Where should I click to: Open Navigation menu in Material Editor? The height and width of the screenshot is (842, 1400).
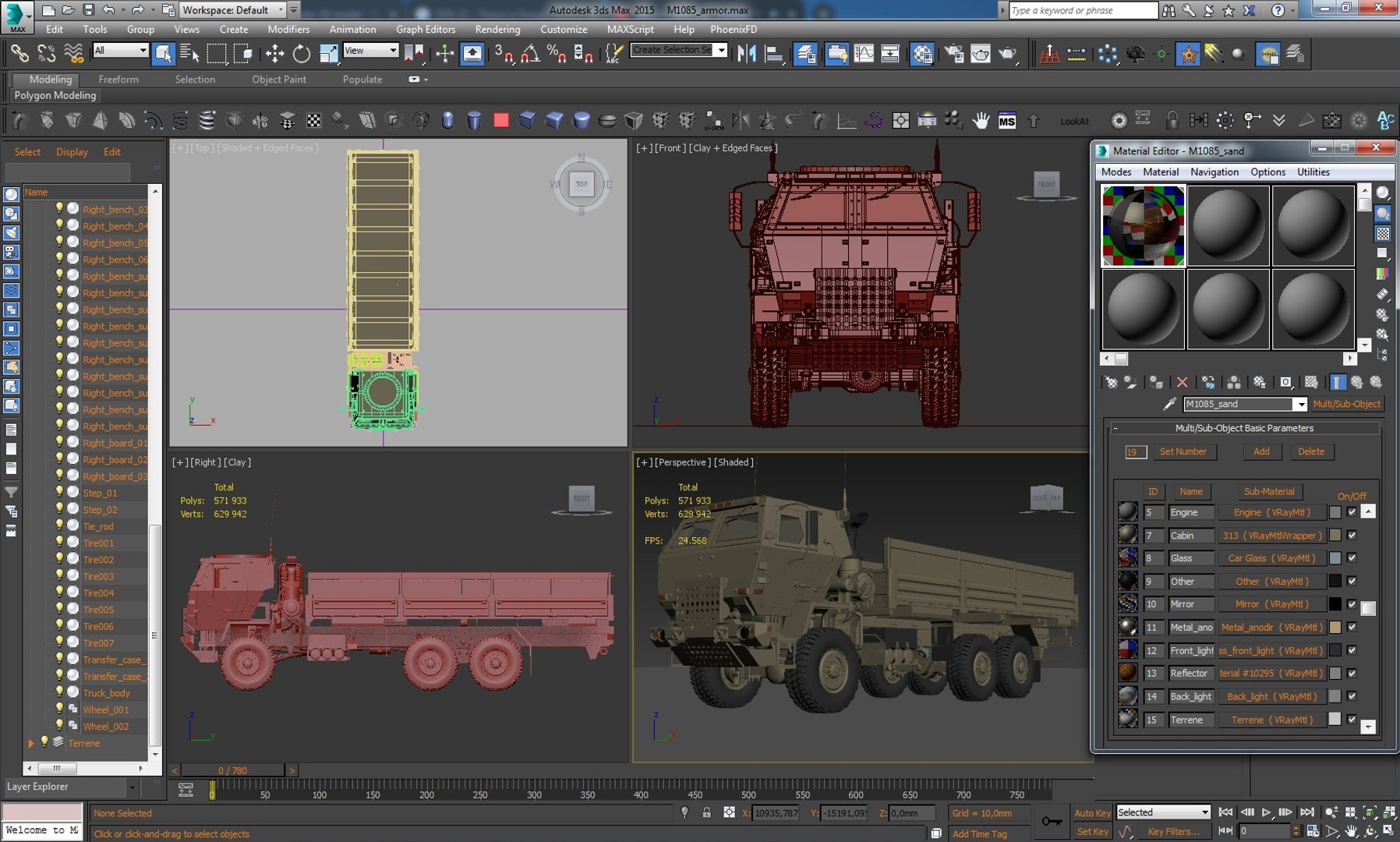(x=1214, y=172)
